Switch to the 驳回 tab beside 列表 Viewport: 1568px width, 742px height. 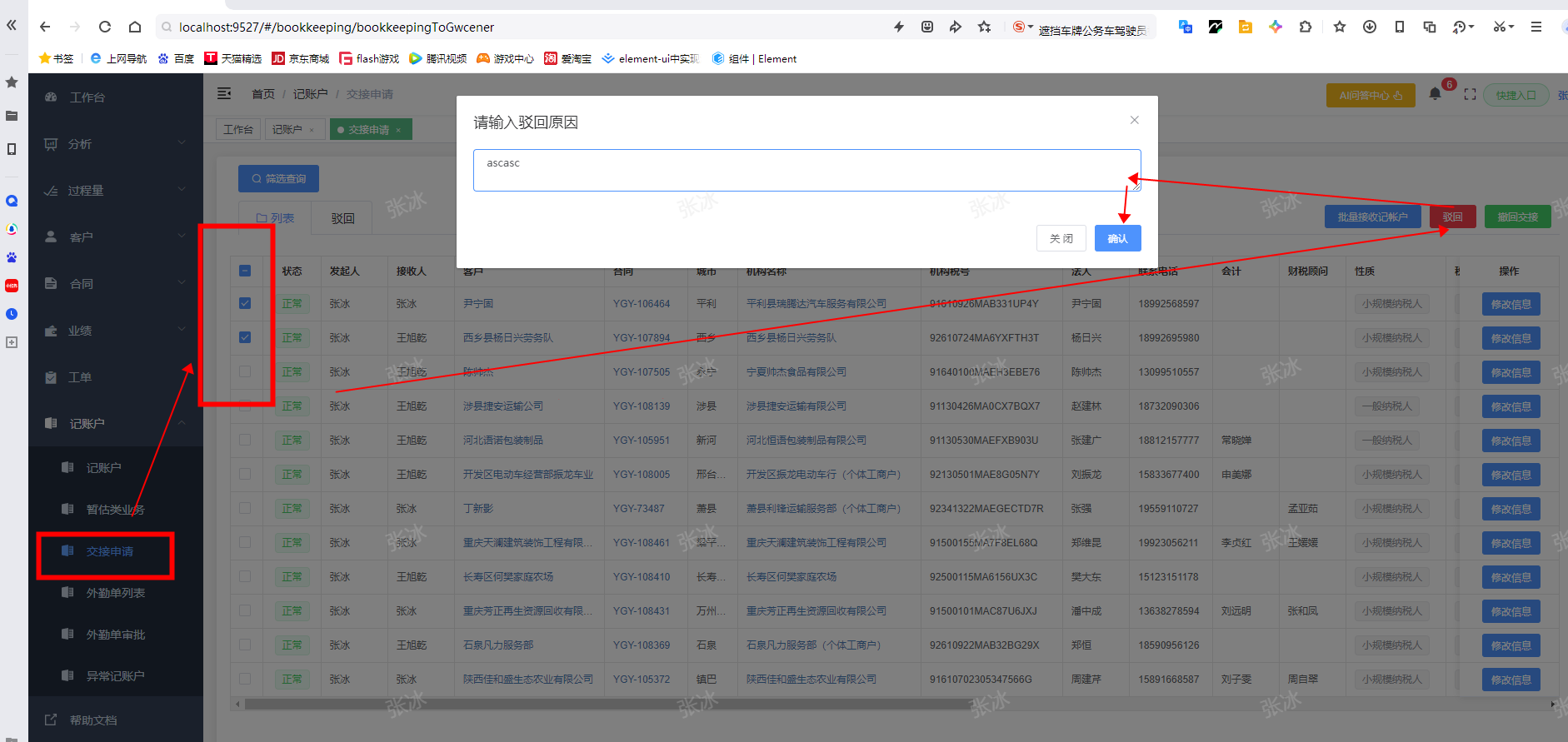pos(342,218)
